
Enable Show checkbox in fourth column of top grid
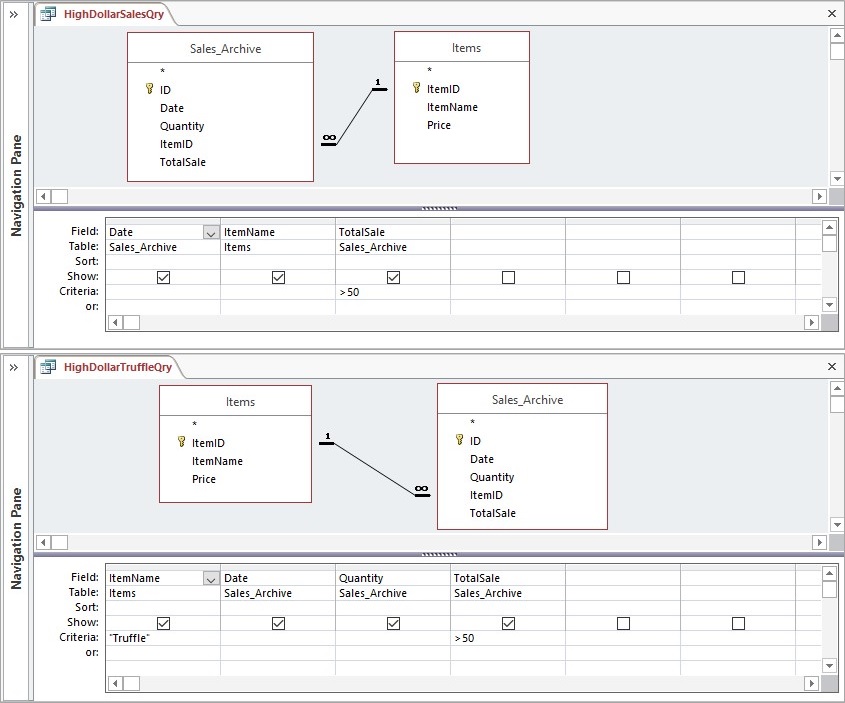click(x=508, y=277)
